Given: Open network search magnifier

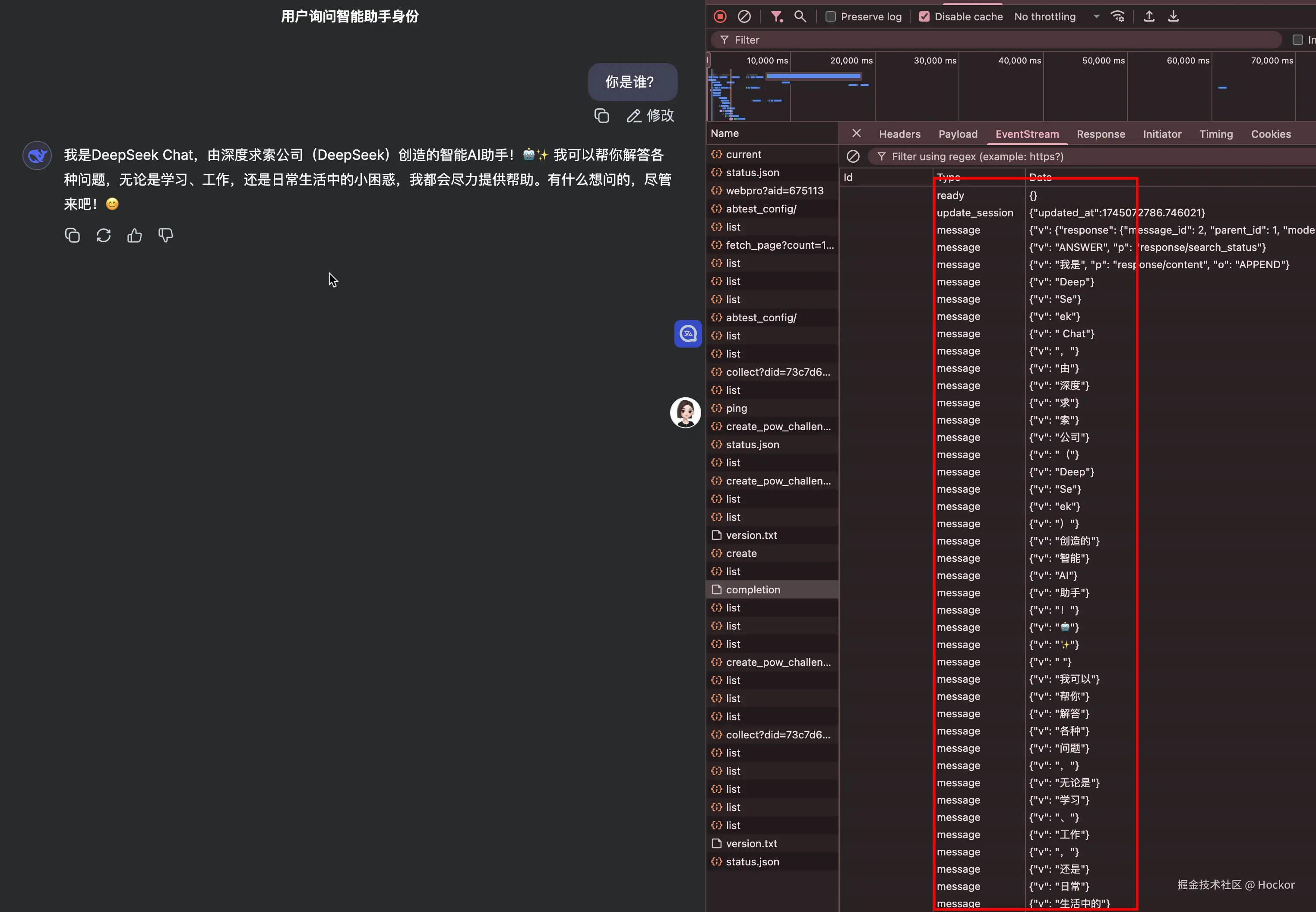Looking at the screenshot, I should pos(800,16).
